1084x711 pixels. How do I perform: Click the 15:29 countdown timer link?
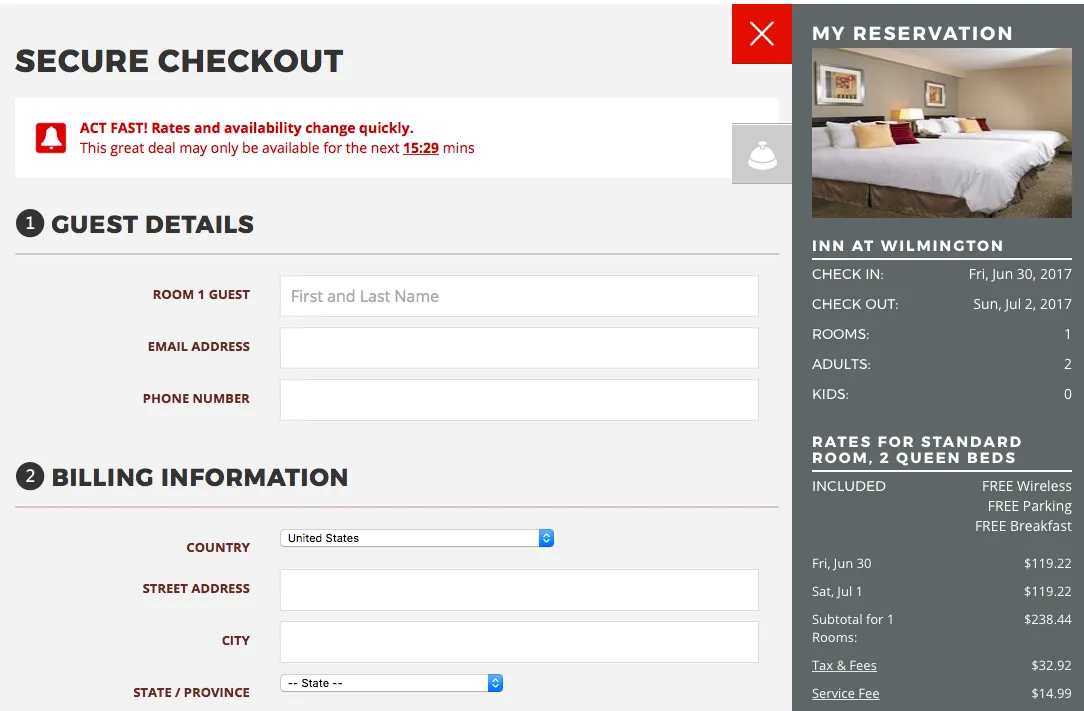click(421, 148)
